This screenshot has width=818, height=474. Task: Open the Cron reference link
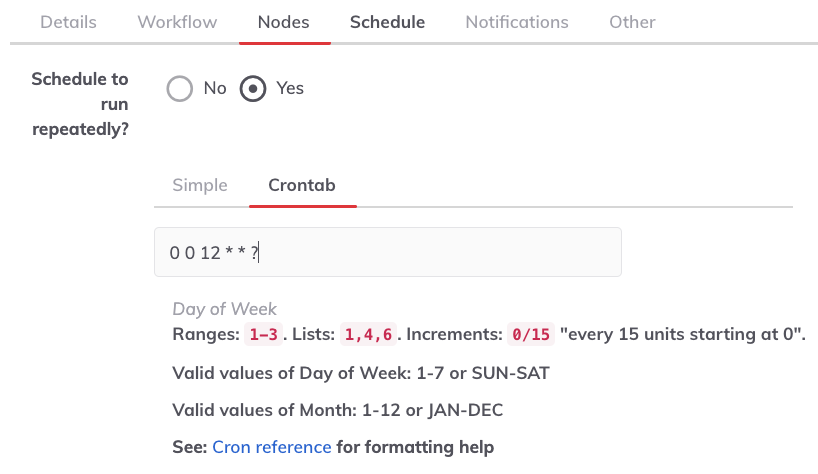pyautogui.click(x=272, y=447)
